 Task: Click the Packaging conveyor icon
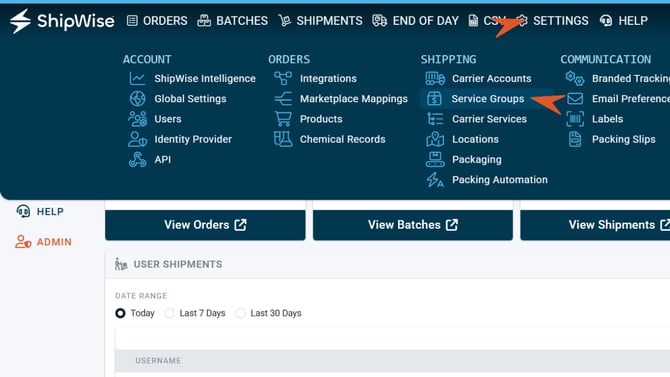(435, 159)
